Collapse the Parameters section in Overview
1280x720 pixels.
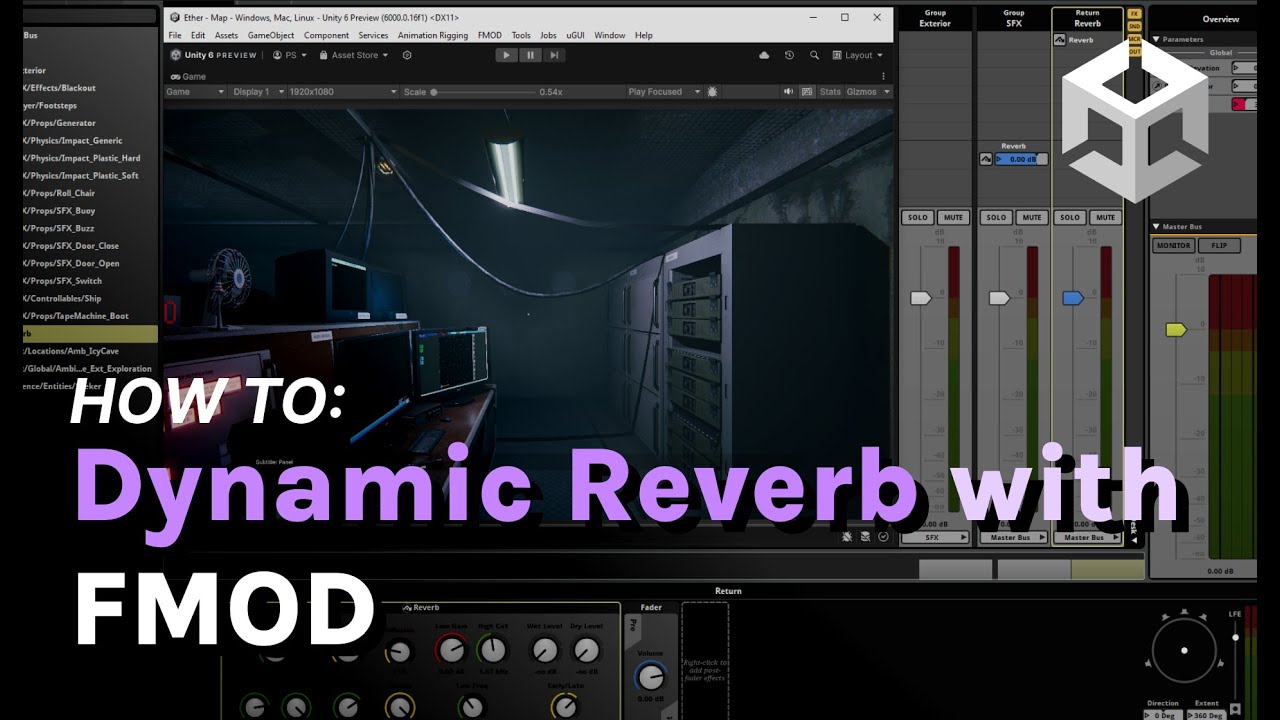pyautogui.click(x=1157, y=40)
